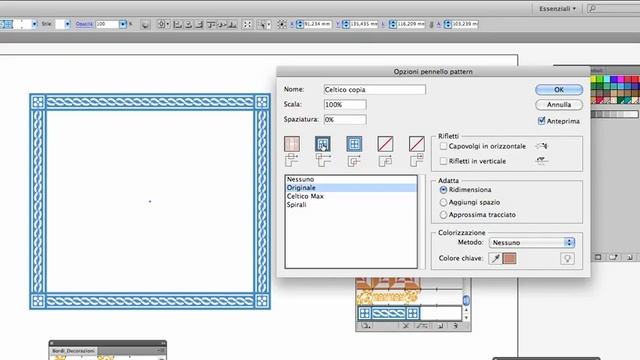Select the gold ornament brush thumbnail
Screen dimensions: 640x360
[x=387, y=297]
